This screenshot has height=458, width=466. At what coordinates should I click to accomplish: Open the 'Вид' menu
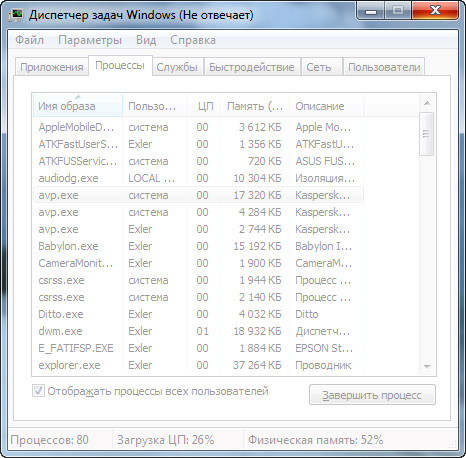pos(146,40)
